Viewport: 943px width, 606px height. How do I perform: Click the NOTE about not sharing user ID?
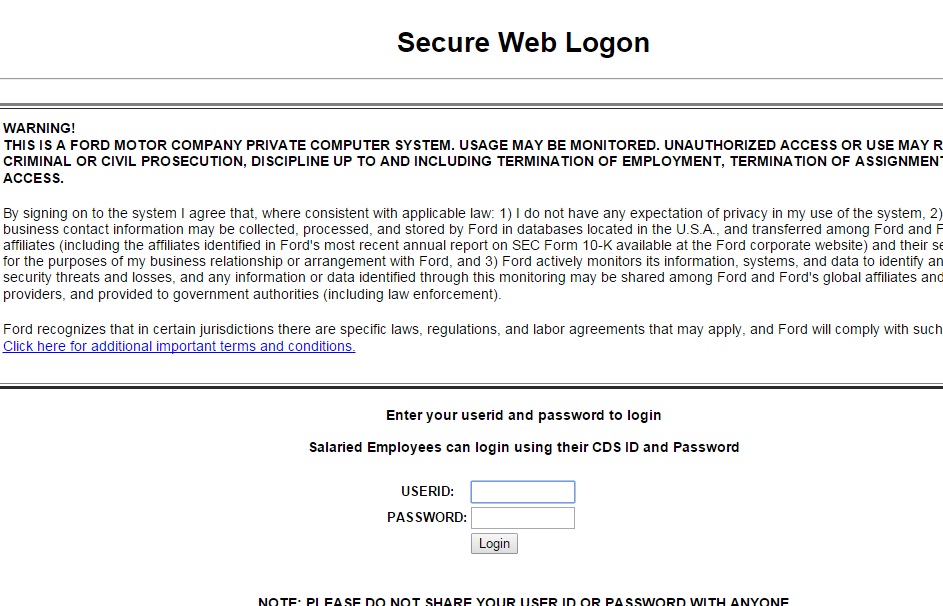click(x=523, y=601)
